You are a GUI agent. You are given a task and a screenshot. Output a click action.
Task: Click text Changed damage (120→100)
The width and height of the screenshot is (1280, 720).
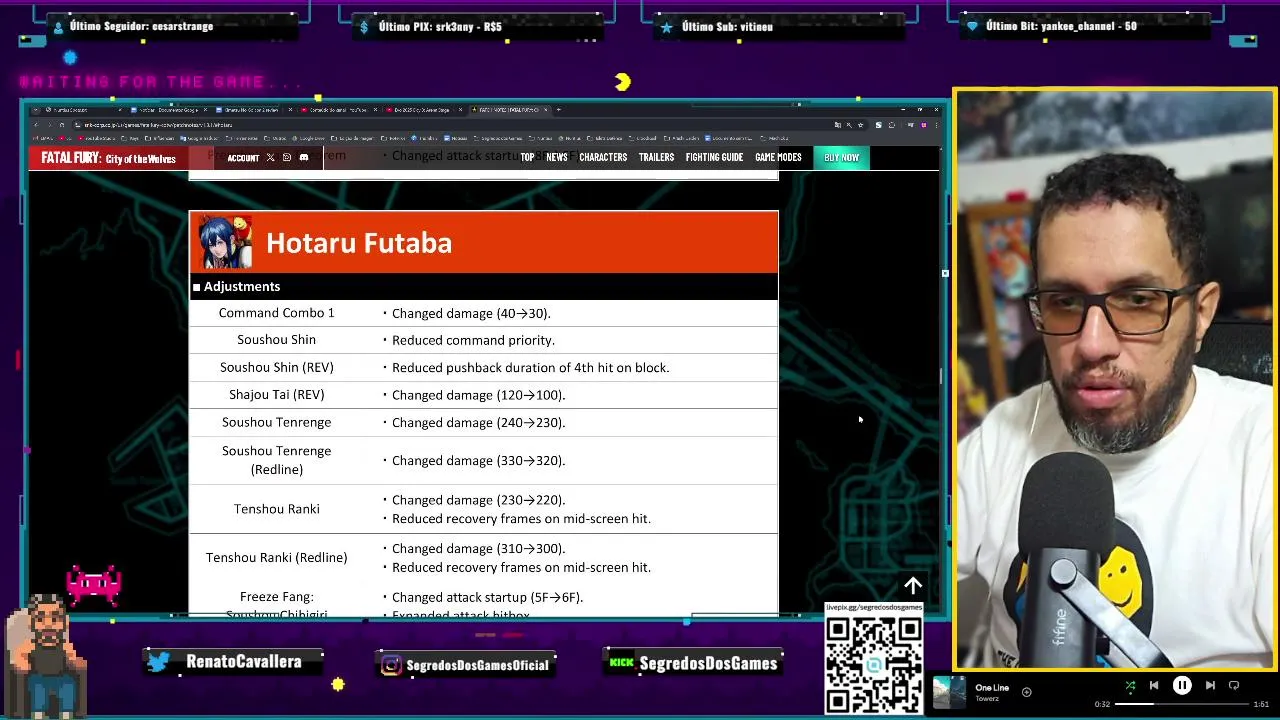[x=478, y=395]
